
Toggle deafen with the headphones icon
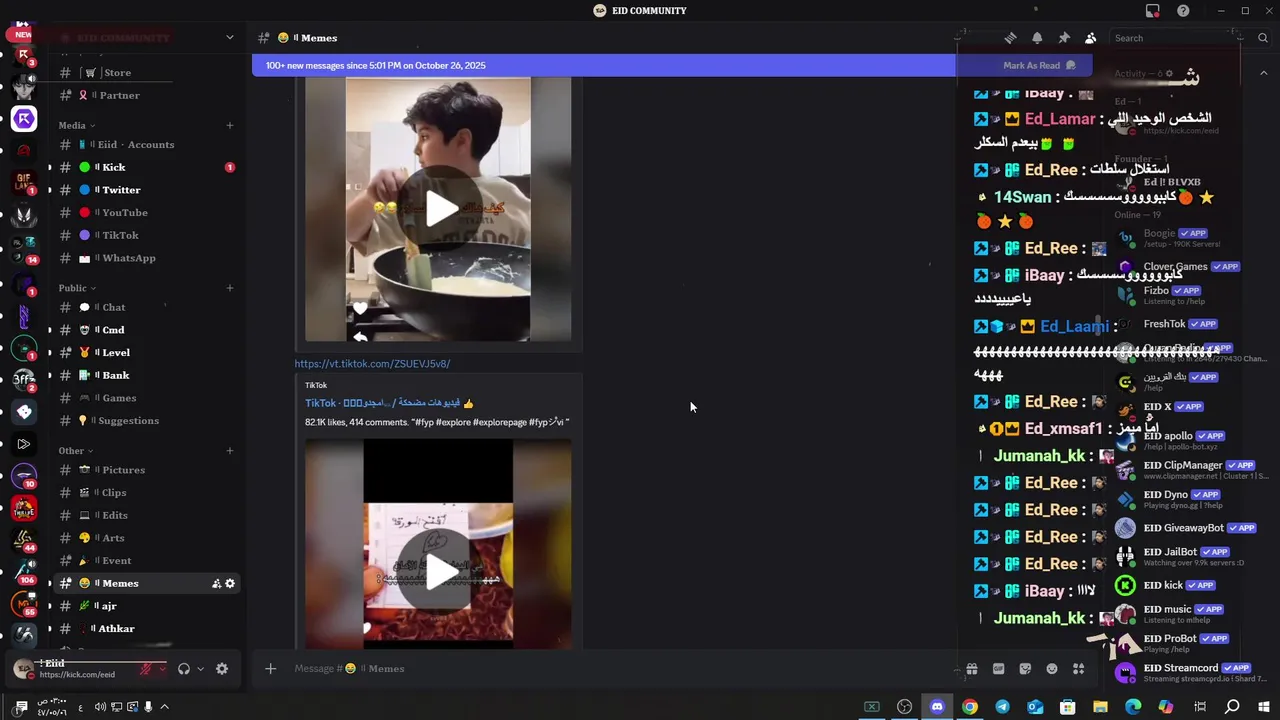(x=183, y=669)
